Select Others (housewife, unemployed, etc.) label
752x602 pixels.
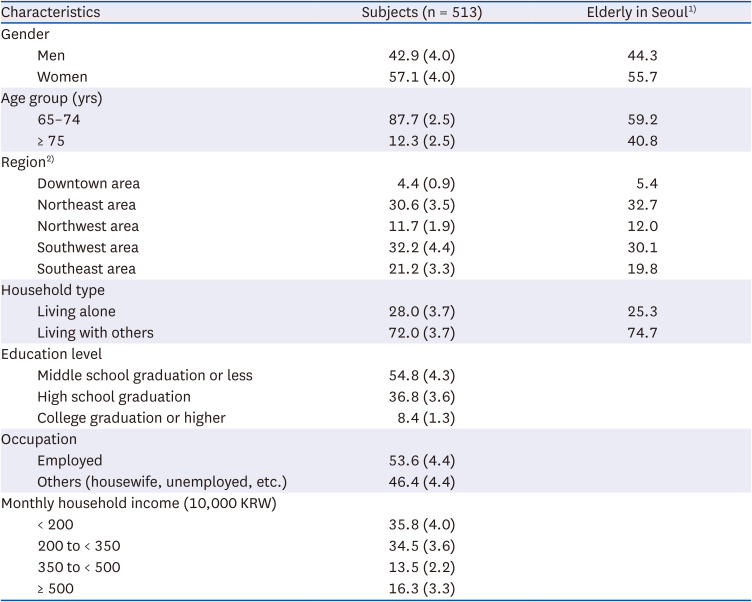point(162,482)
